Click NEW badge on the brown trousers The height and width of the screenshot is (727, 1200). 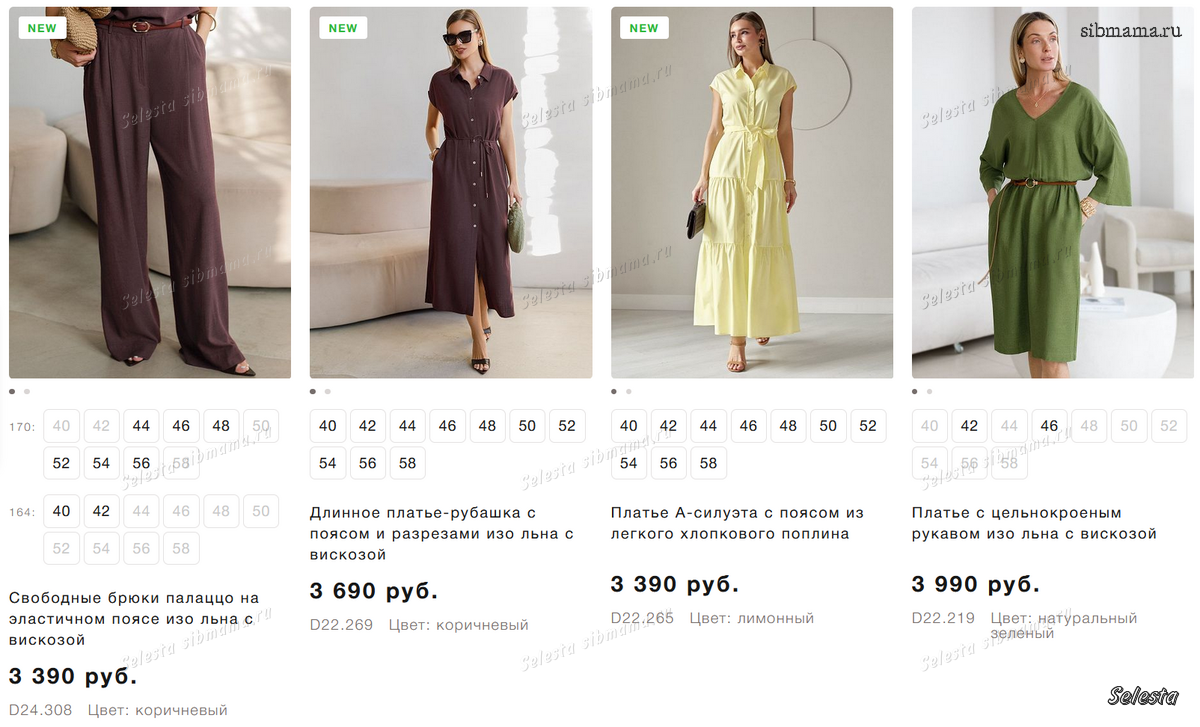coord(42,28)
